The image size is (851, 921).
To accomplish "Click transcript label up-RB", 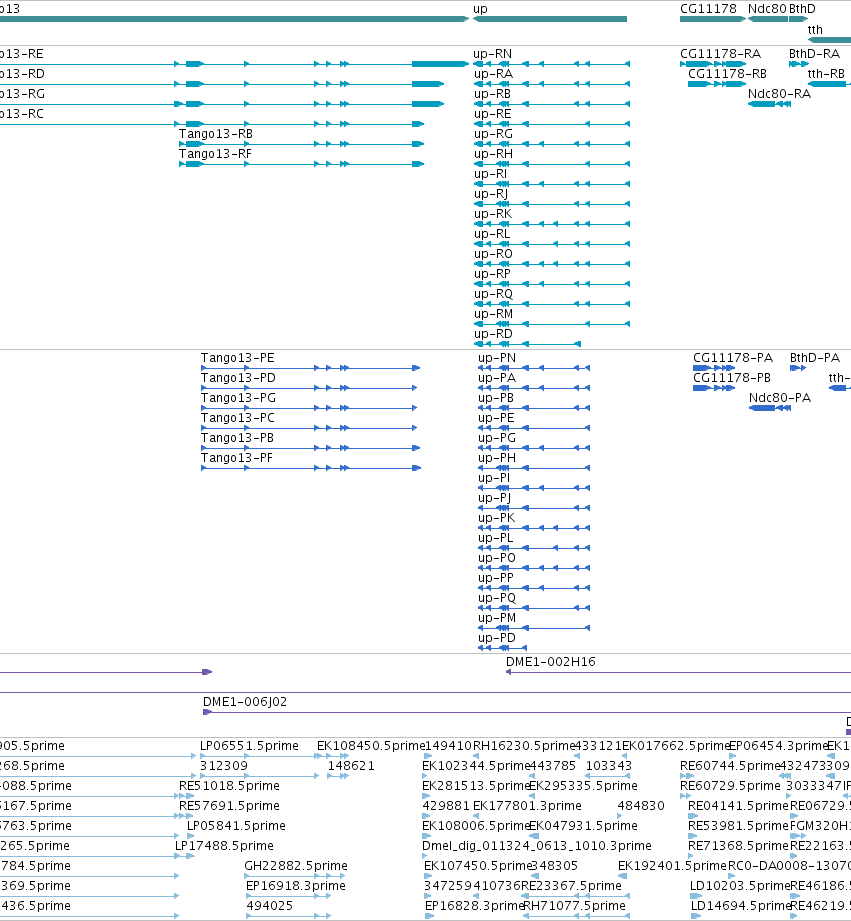I will click(492, 94).
